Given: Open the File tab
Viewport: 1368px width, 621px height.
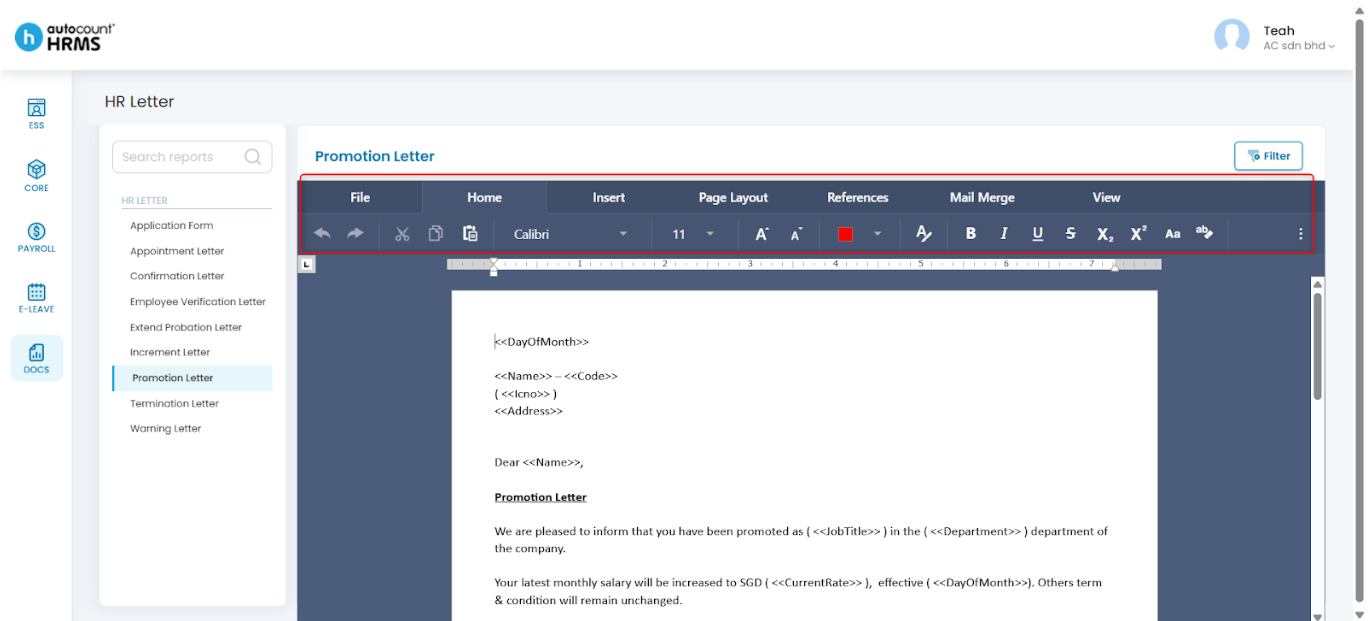Looking at the screenshot, I should pyautogui.click(x=360, y=197).
